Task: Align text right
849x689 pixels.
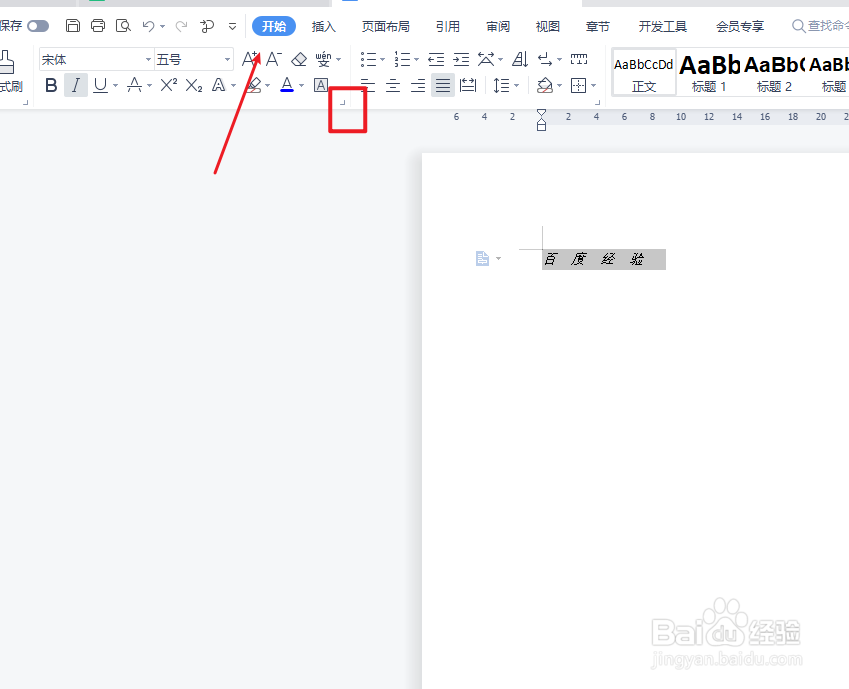Action: (x=418, y=86)
